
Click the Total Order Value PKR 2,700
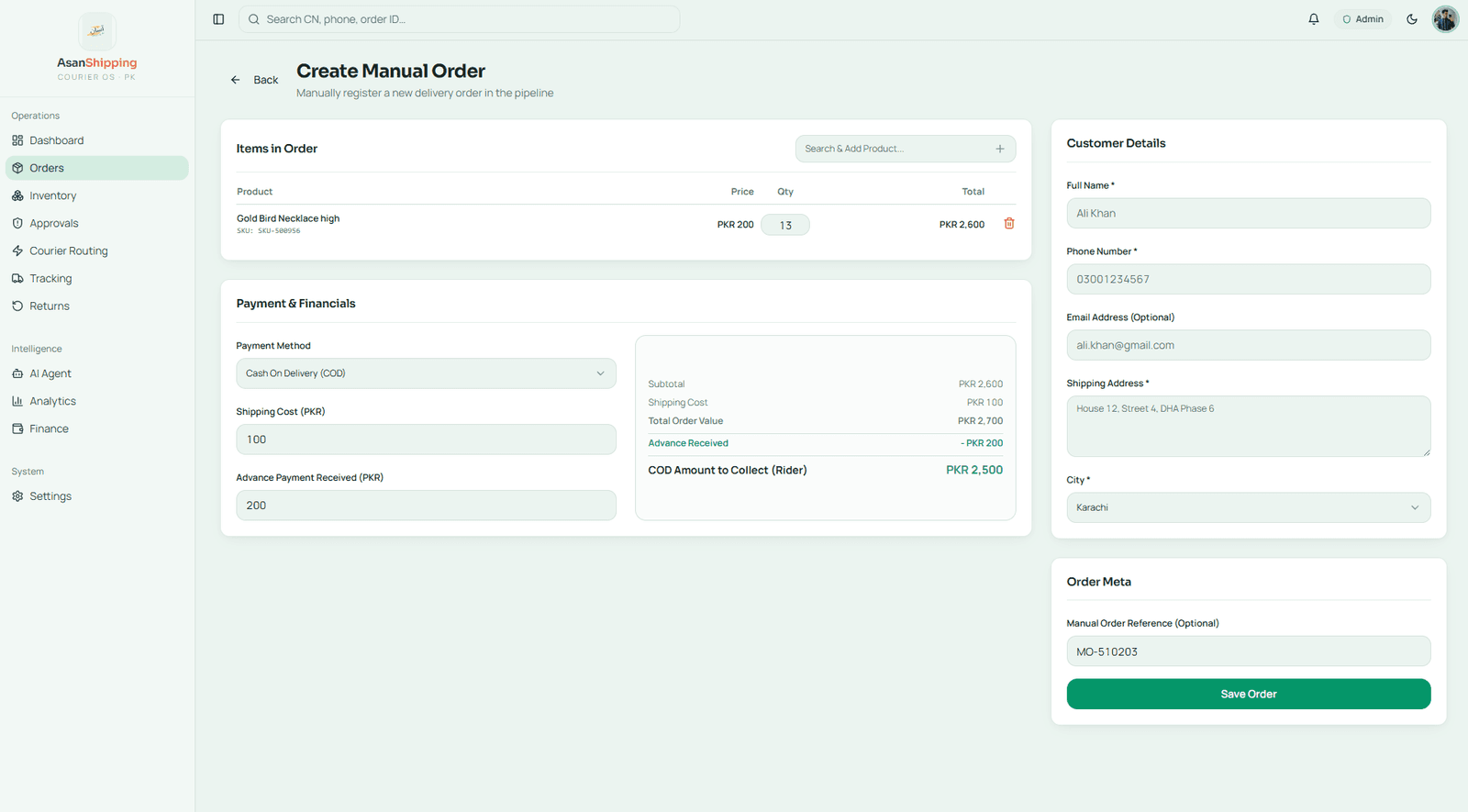pos(980,421)
